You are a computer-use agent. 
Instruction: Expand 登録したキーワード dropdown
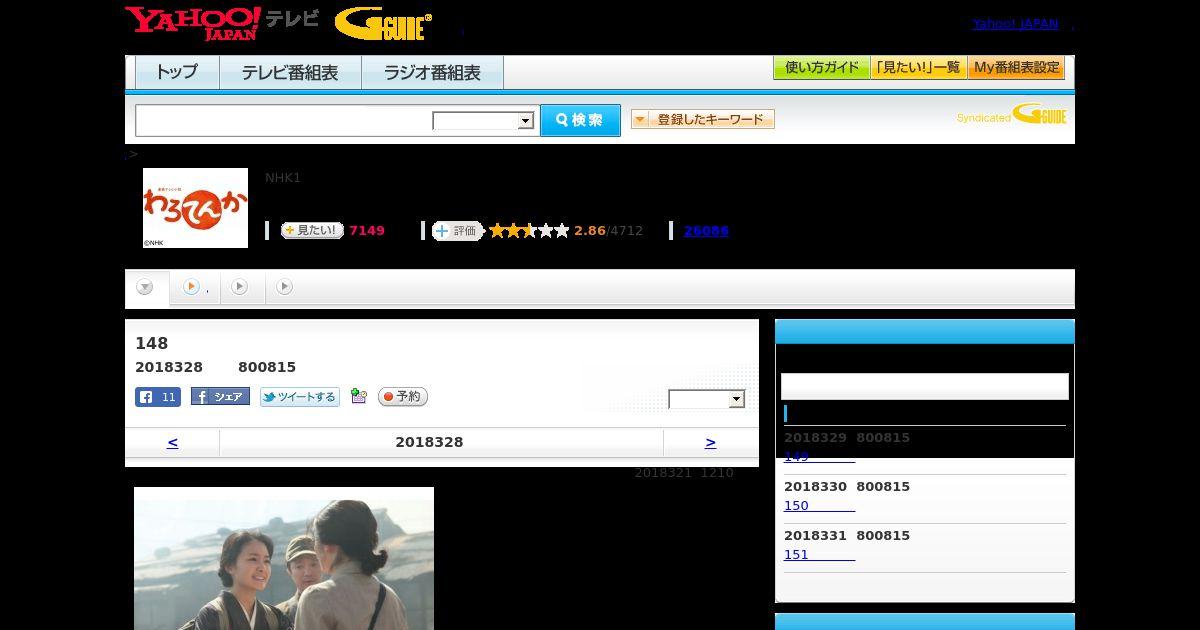pos(703,119)
